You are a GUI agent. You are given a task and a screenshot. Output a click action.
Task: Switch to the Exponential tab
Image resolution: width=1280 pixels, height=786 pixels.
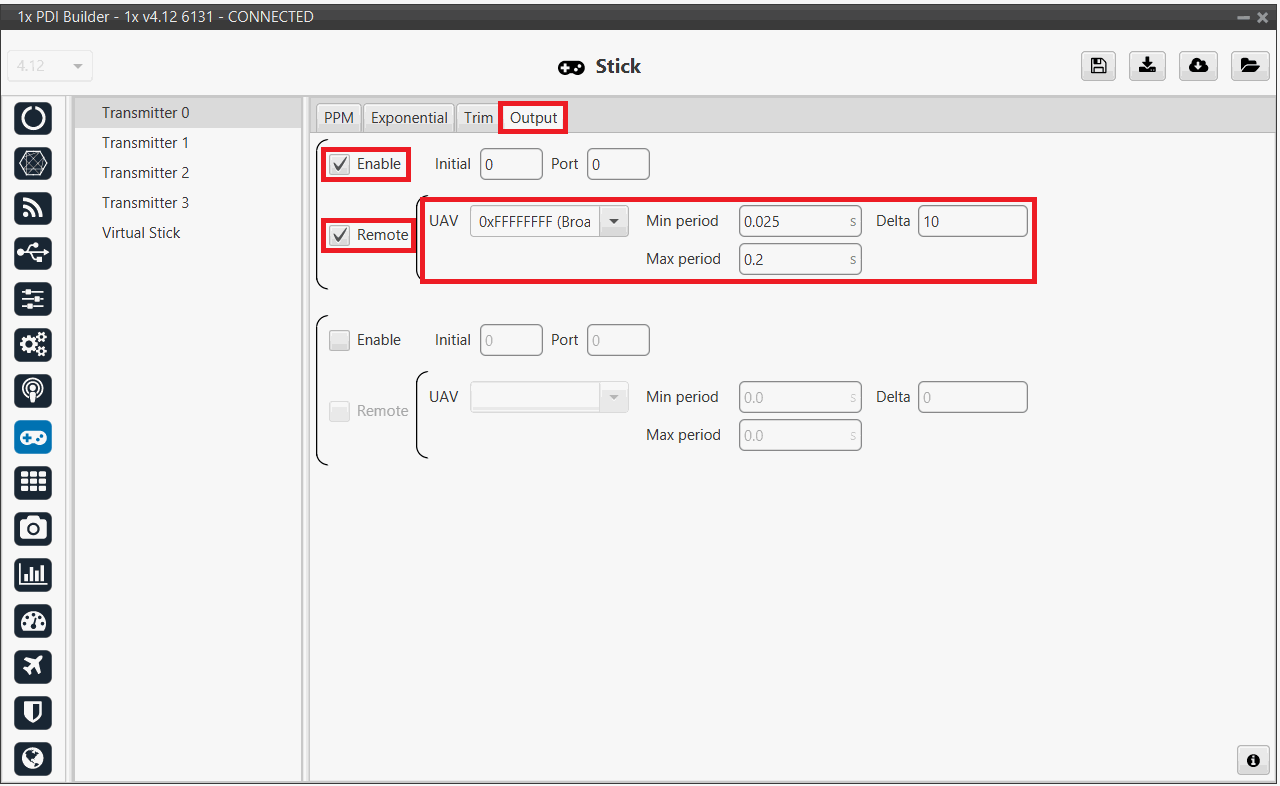(x=409, y=118)
